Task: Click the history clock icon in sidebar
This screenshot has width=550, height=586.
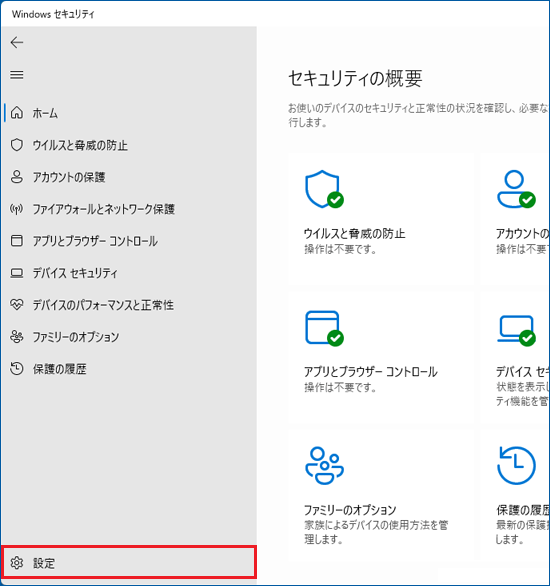Action: click(17, 369)
